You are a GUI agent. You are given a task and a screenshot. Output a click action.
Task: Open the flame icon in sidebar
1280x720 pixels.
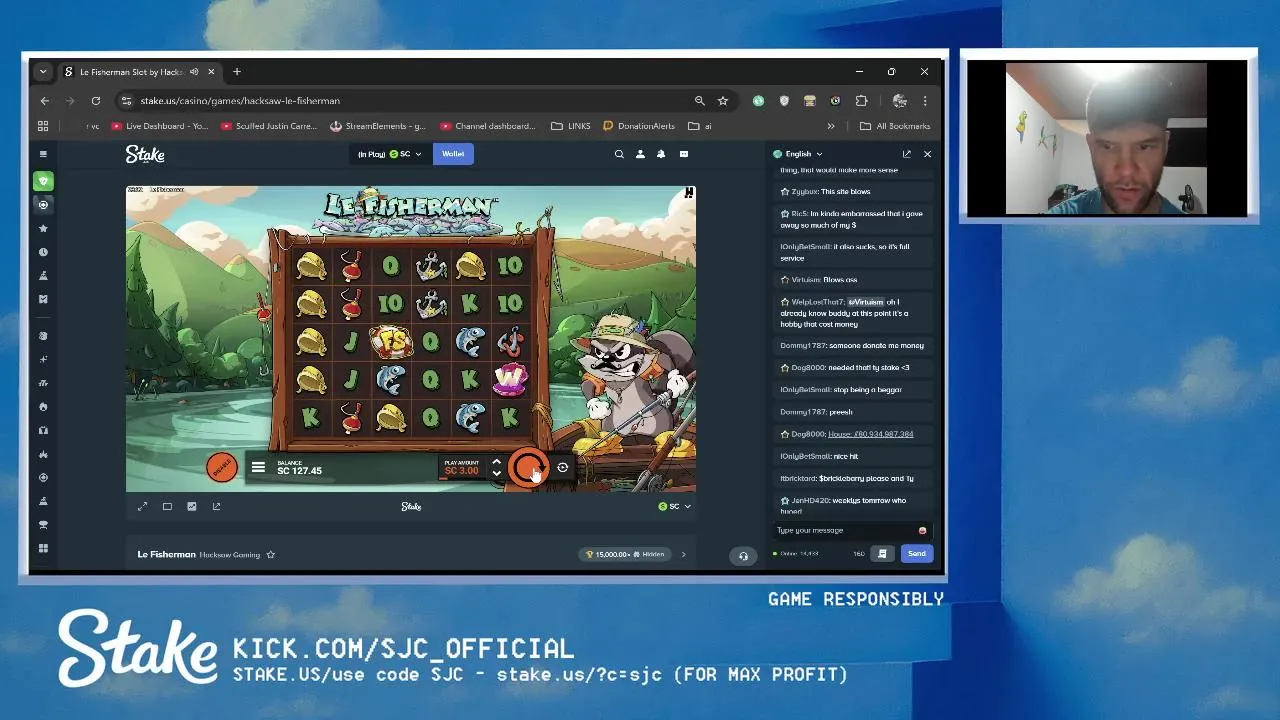click(x=43, y=407)
